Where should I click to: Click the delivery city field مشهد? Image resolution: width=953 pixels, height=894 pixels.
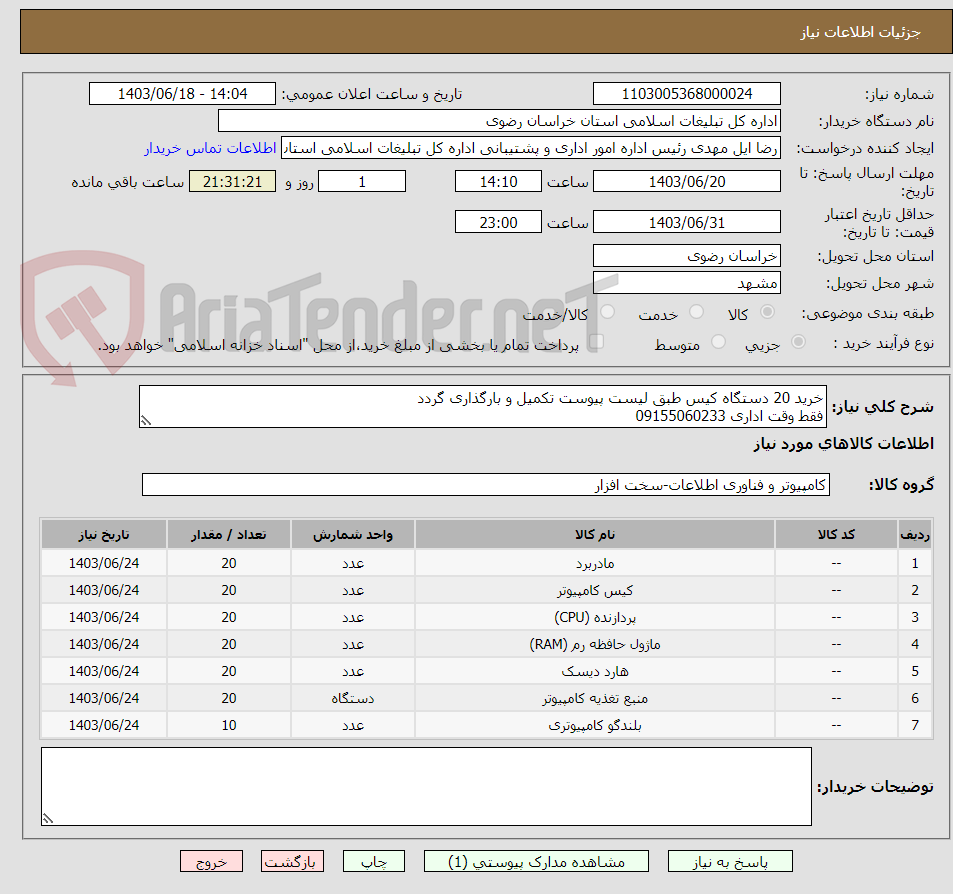coord(687,283)
